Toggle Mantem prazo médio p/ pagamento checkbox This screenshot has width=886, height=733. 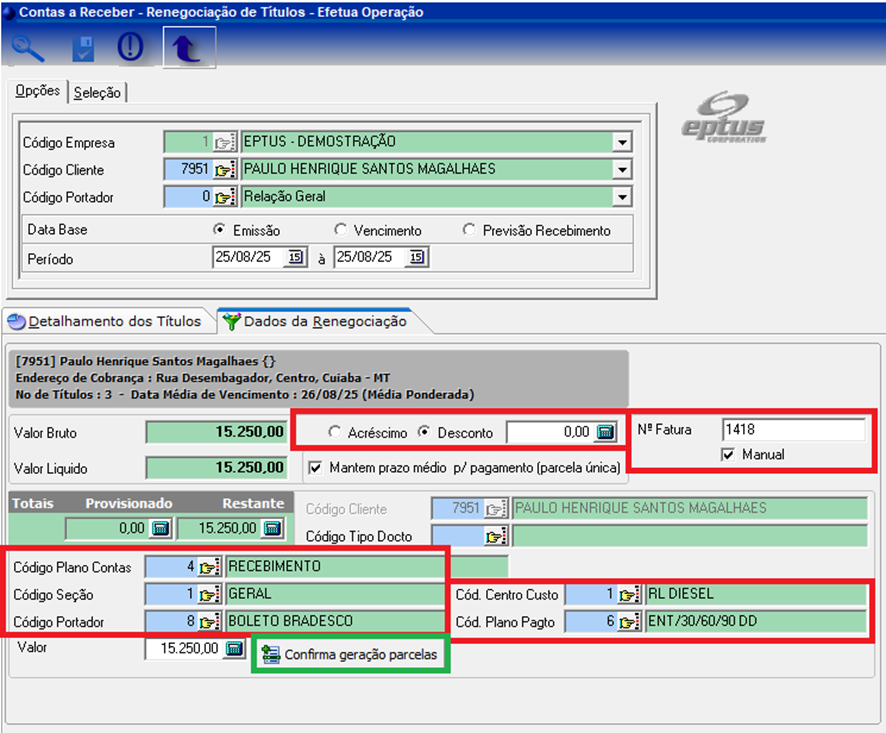tap(316, 467)
